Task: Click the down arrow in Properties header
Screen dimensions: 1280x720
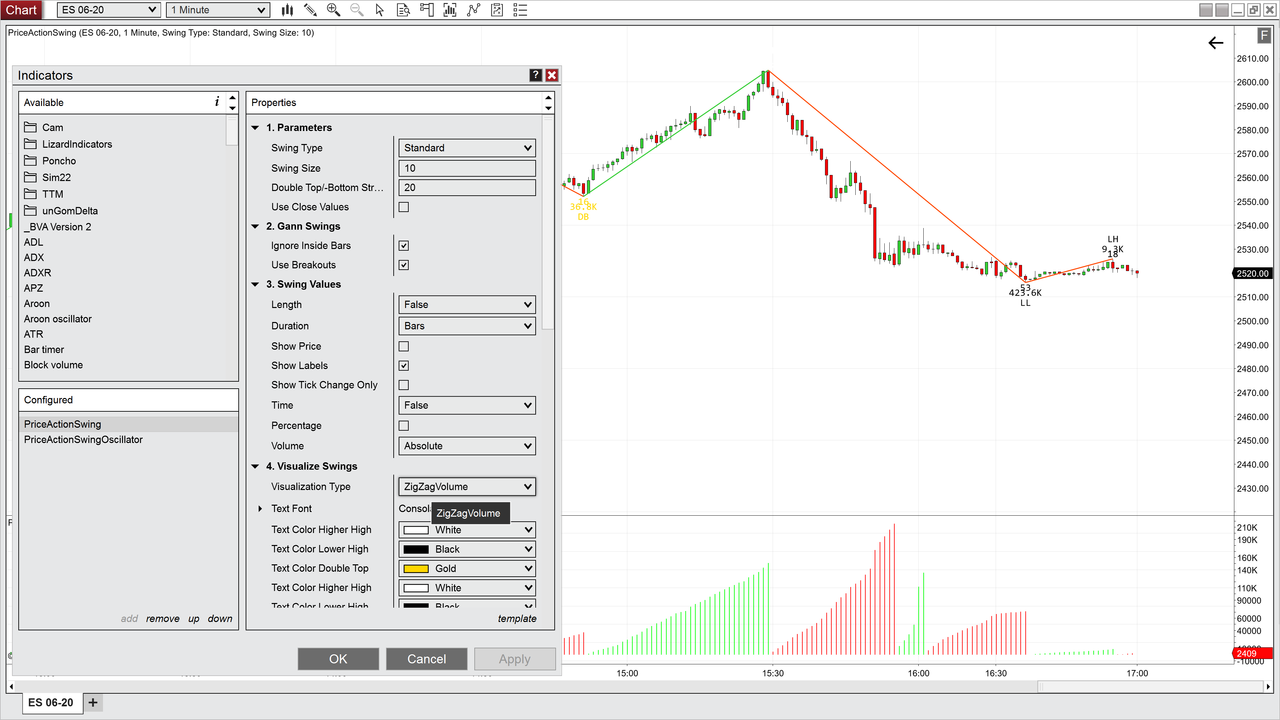Action: (548, 107)
